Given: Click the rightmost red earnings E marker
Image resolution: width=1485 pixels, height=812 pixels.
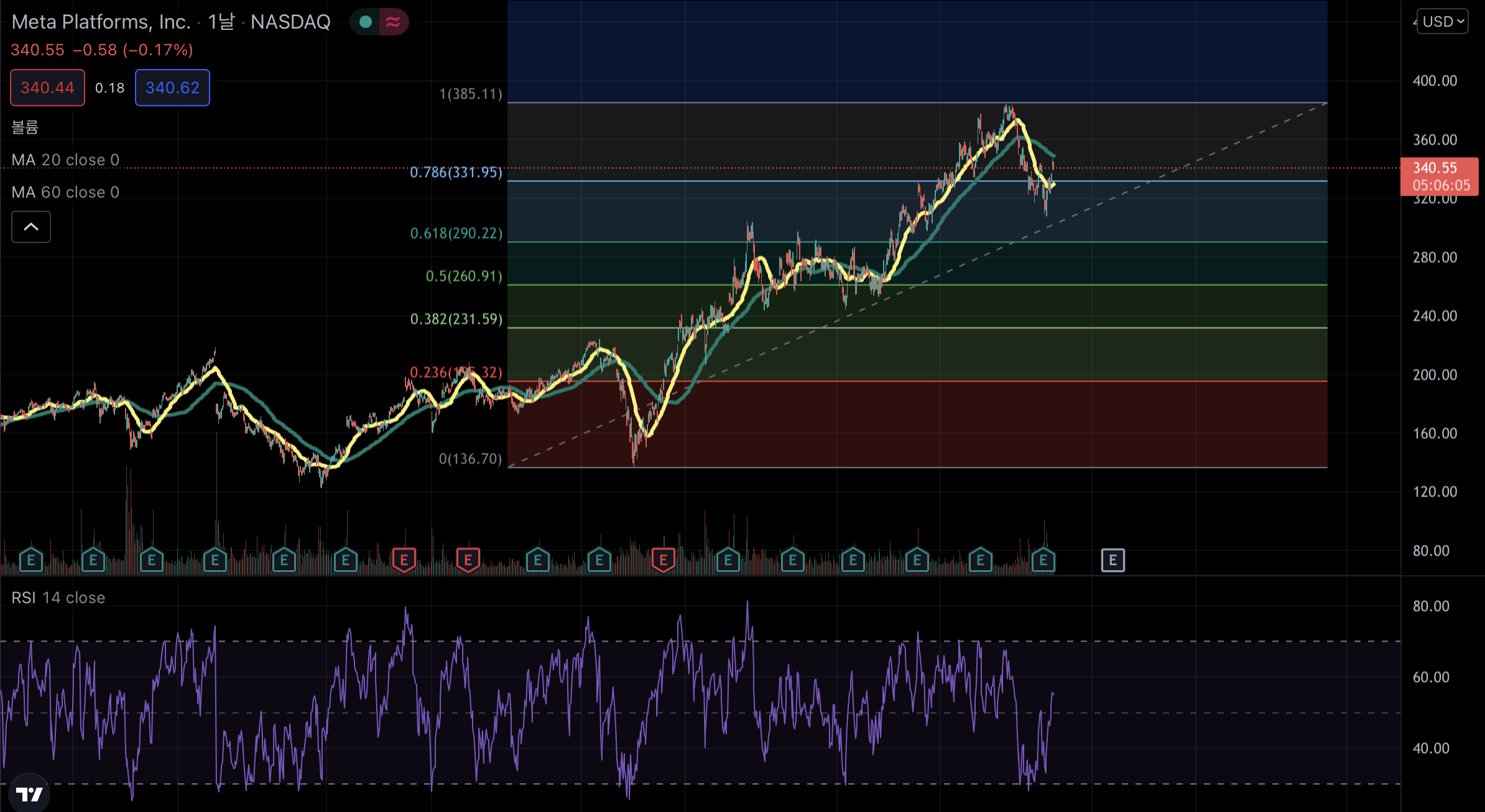Looking at the screenshot, I should pyautogui.click(x=663, y=560).
